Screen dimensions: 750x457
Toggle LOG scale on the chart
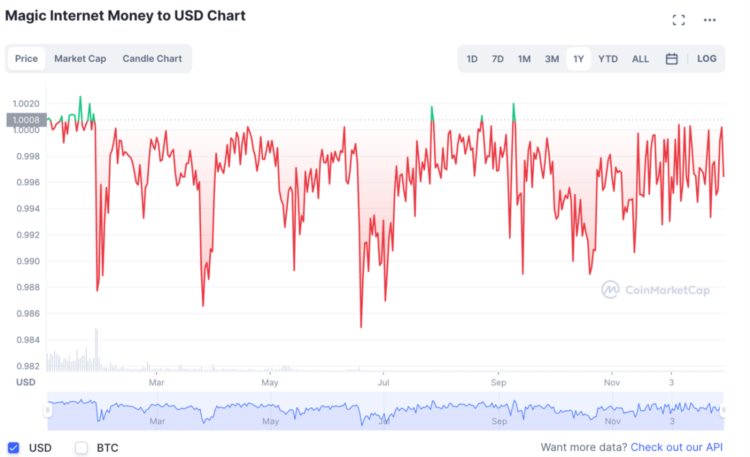[x=707, y=59]
